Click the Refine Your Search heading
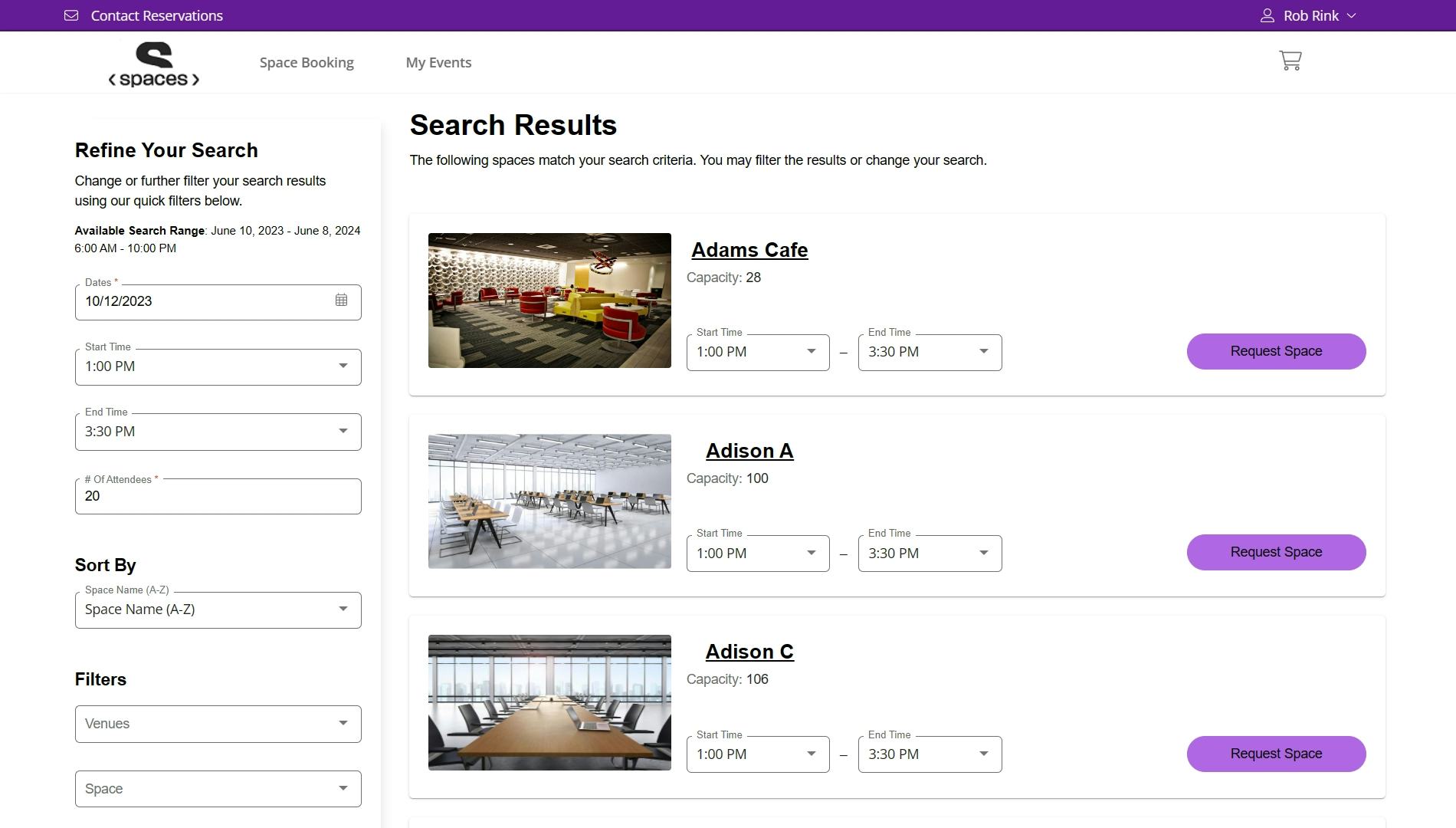1456x828 pixels. (x=166, y=150)
